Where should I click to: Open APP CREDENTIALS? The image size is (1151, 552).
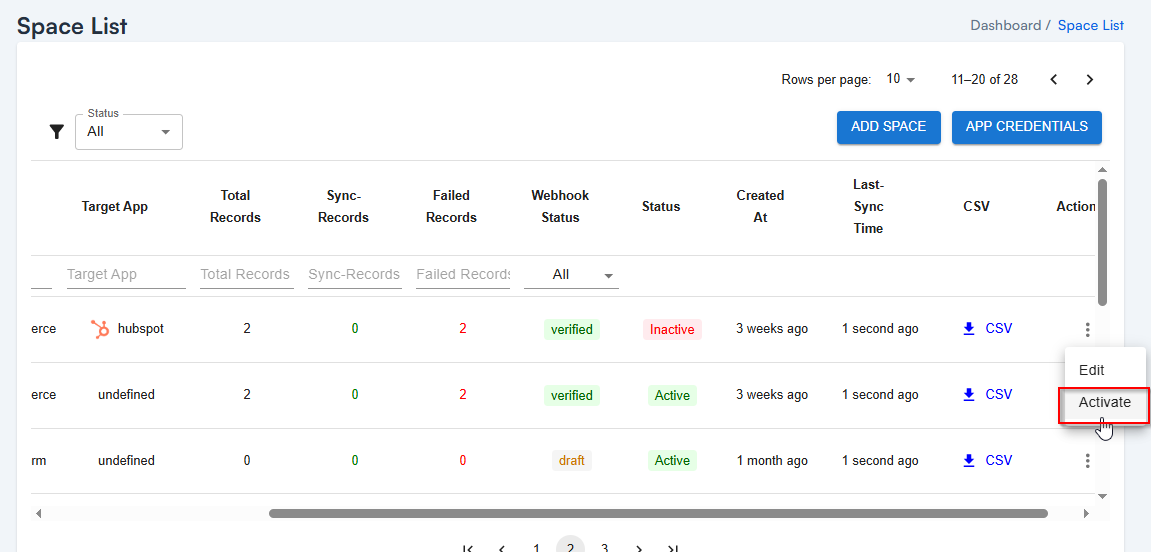tap(1026, 127)
